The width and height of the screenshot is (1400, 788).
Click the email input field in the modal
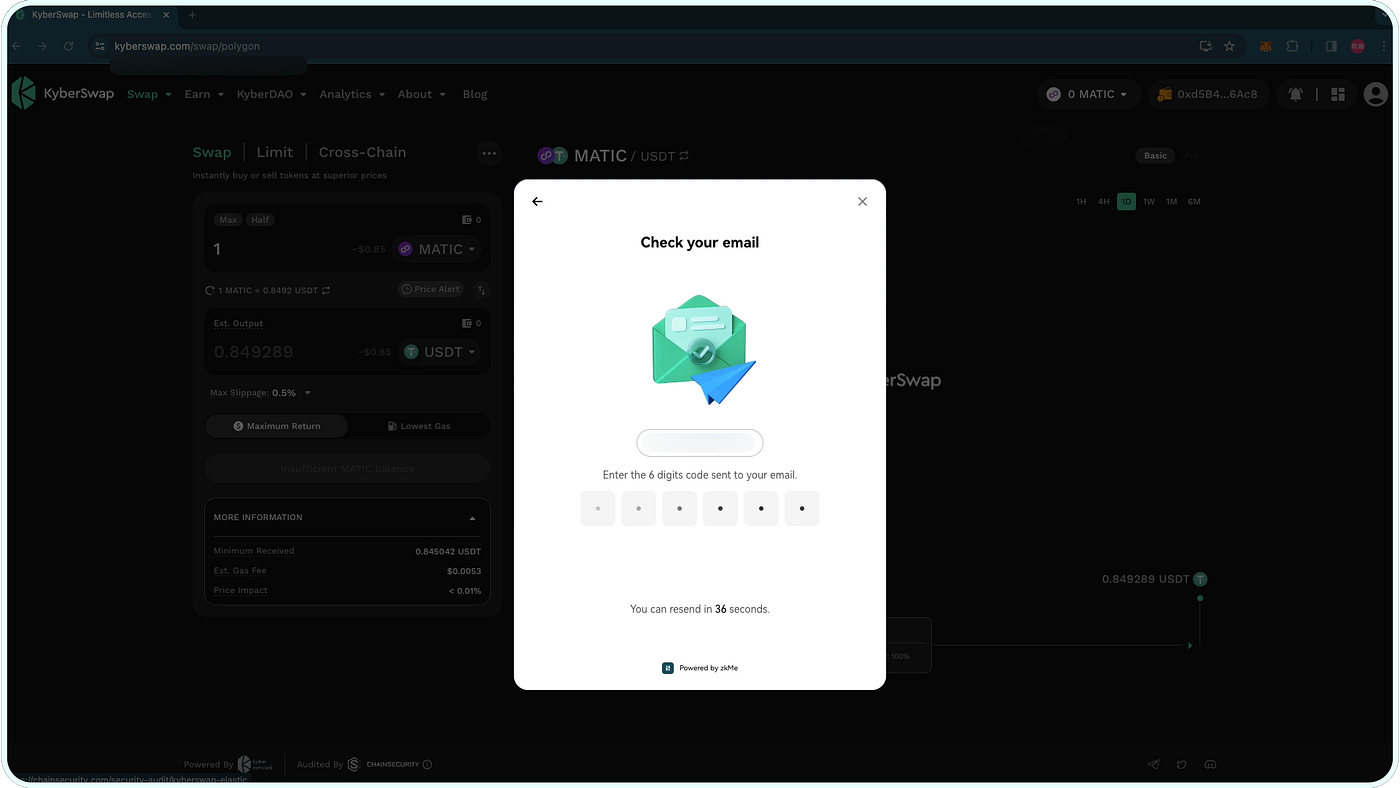(x=699, y=442)
